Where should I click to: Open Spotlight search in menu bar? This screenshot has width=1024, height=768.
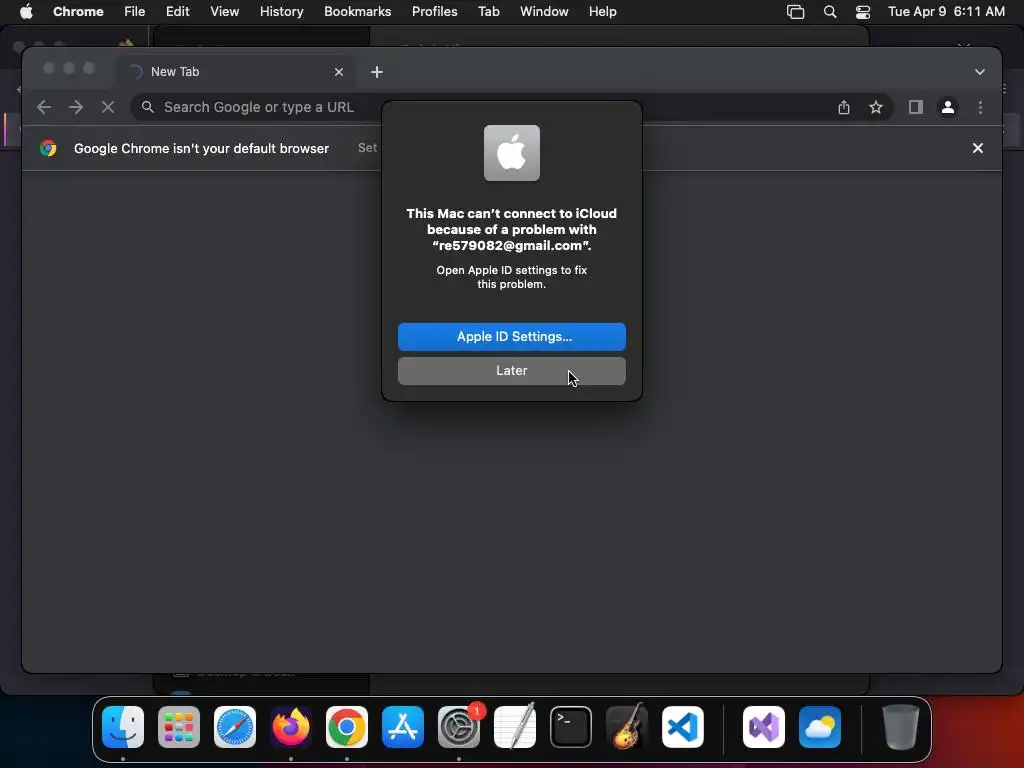coord(829,11)
